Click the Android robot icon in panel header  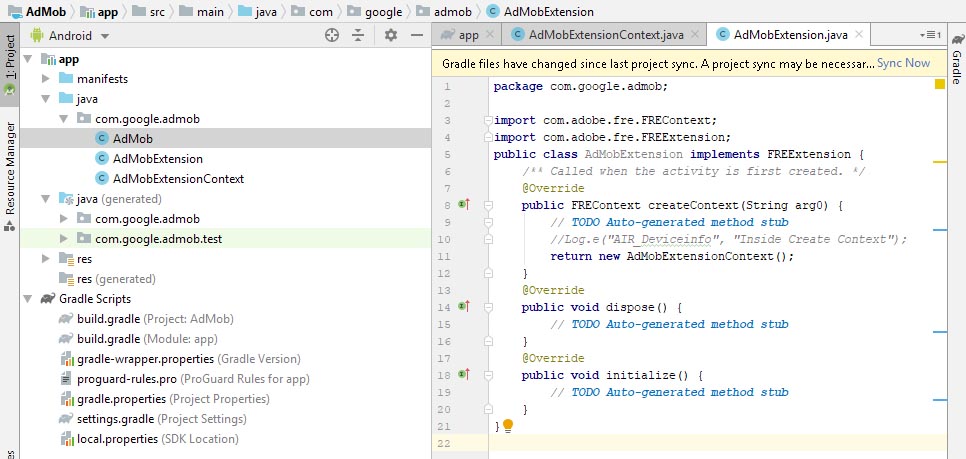[x=37, y=35]
